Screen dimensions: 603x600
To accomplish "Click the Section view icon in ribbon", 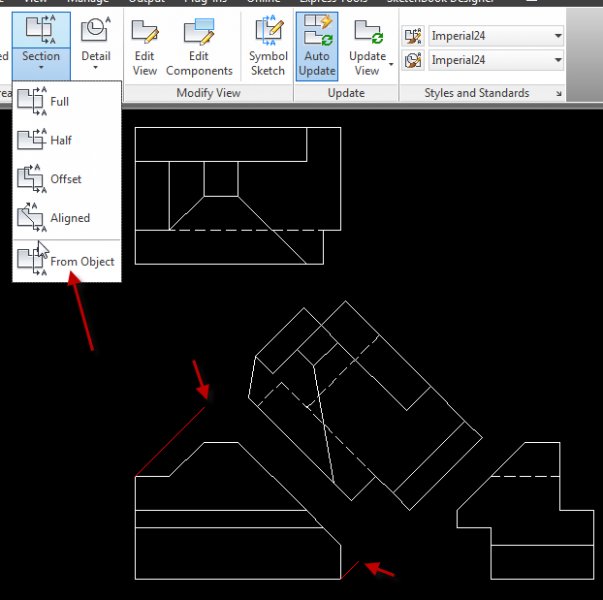I will pyautogui.click(x=41, y=30).
